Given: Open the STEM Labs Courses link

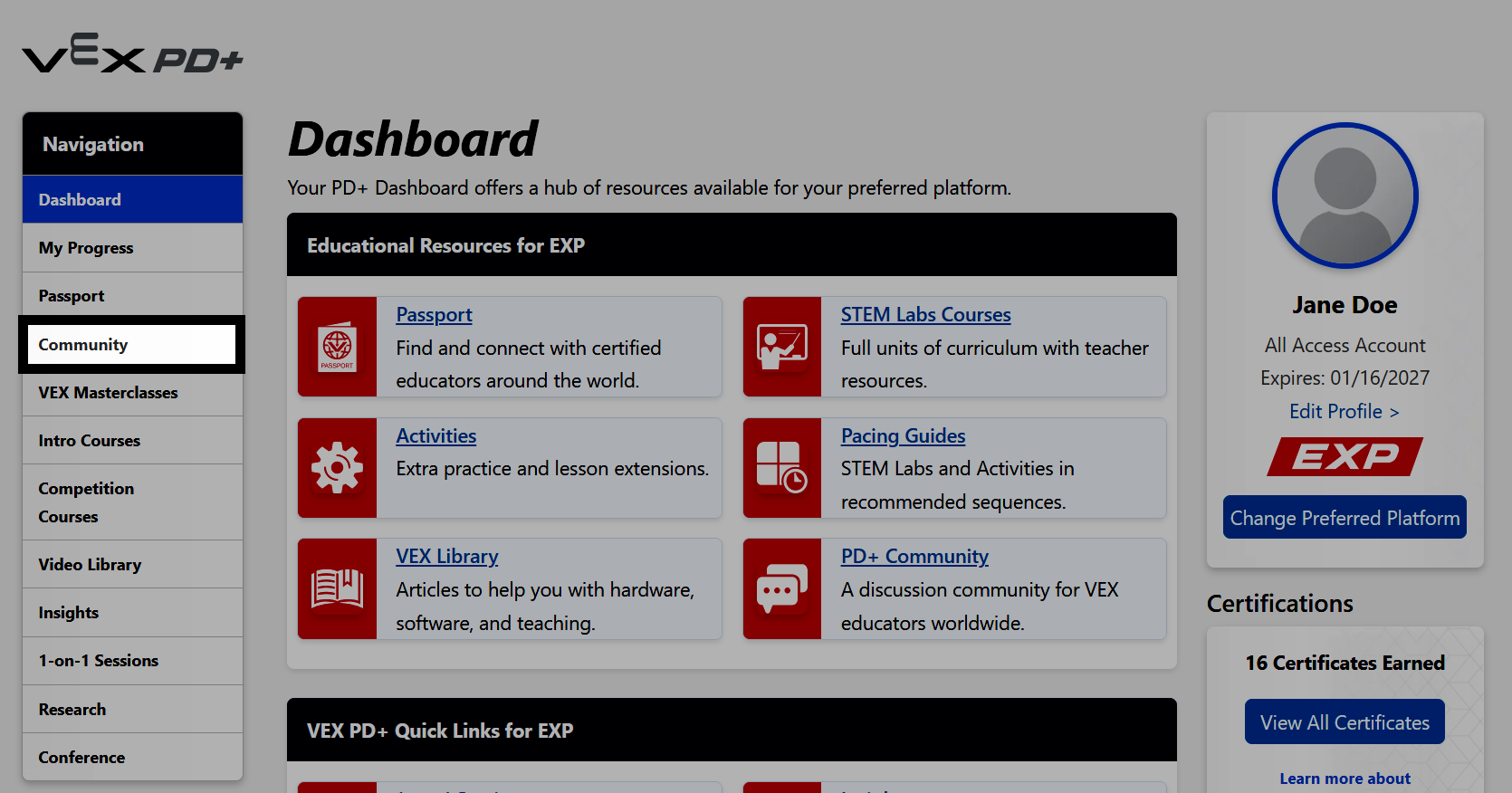Looking at the screenshot, I should coord(926,315).
